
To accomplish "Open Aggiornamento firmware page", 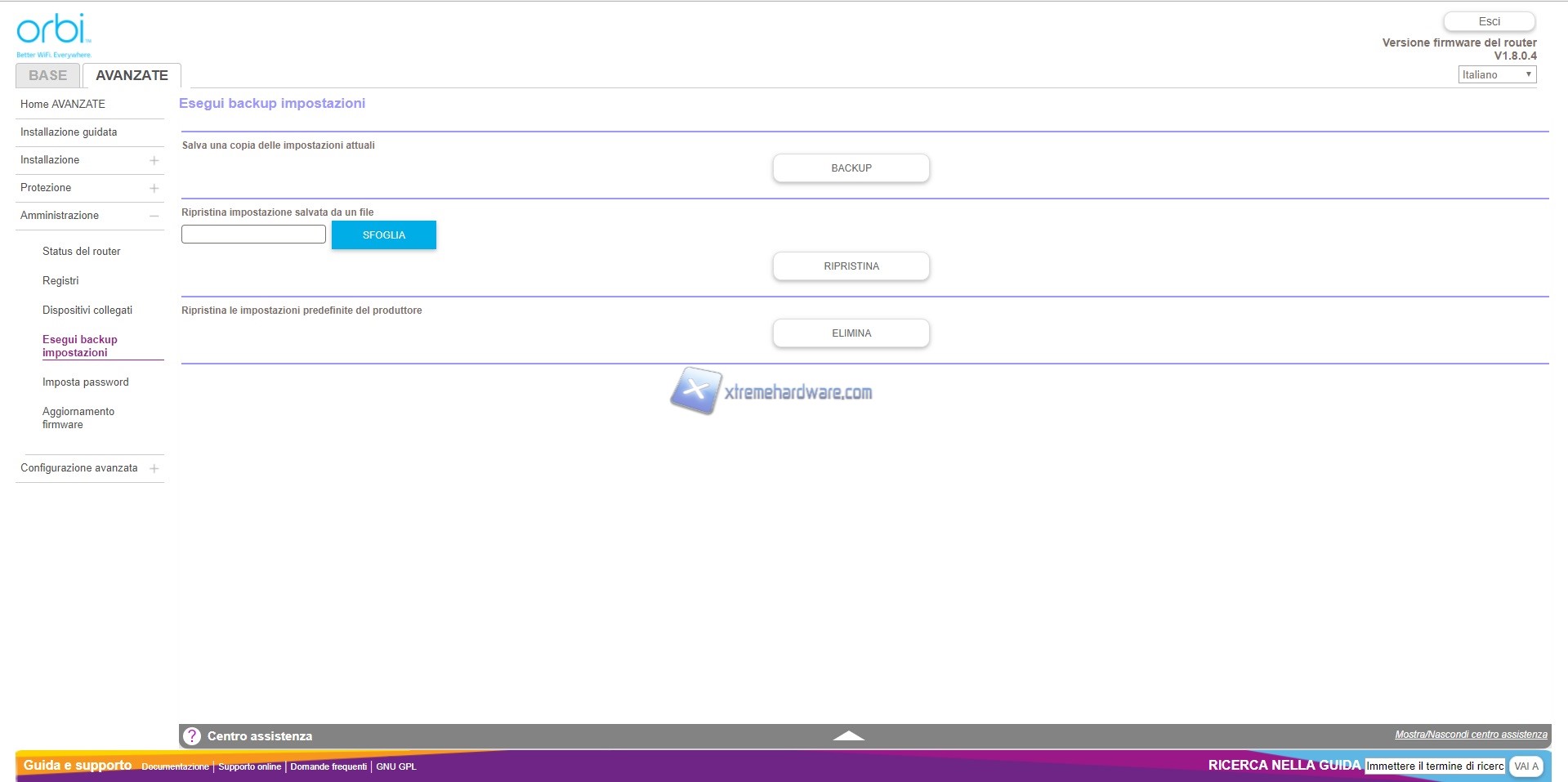I will point(78,418).
